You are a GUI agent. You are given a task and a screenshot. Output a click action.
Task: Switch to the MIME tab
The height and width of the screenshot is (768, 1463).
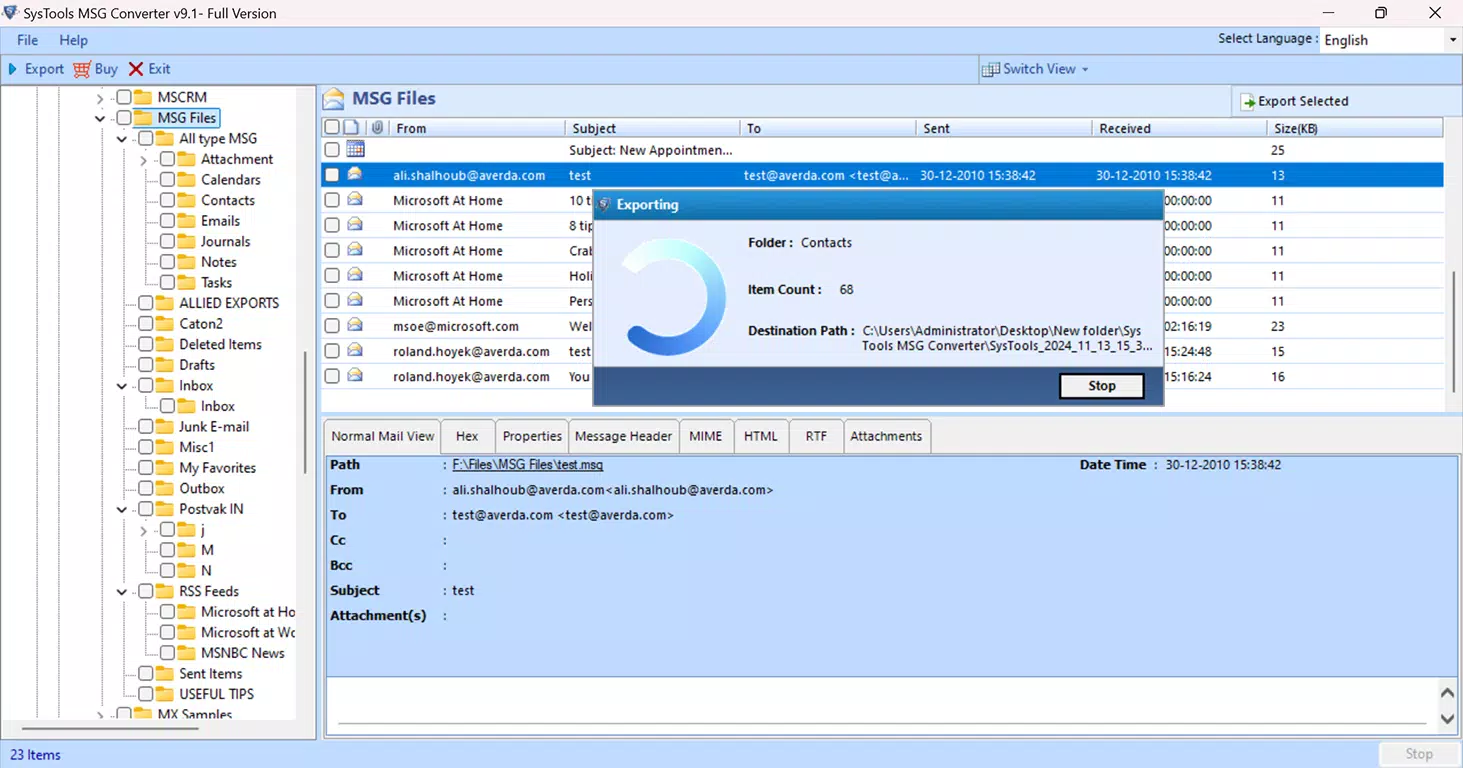pos(705,436)
